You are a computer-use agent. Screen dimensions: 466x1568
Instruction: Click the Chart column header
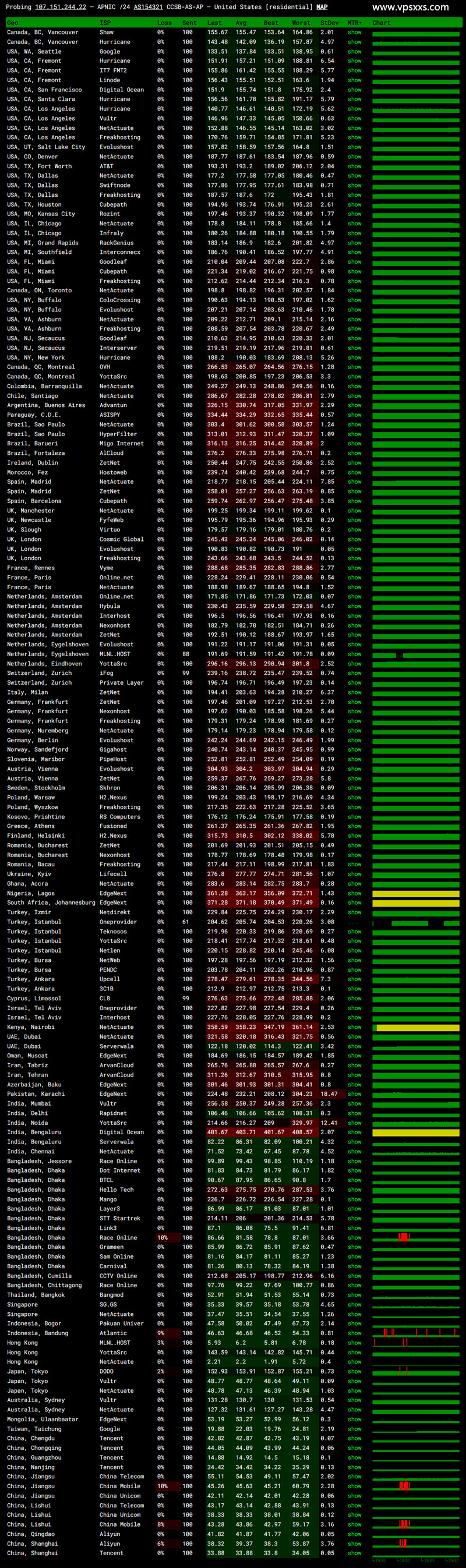(x=382, y=23)
